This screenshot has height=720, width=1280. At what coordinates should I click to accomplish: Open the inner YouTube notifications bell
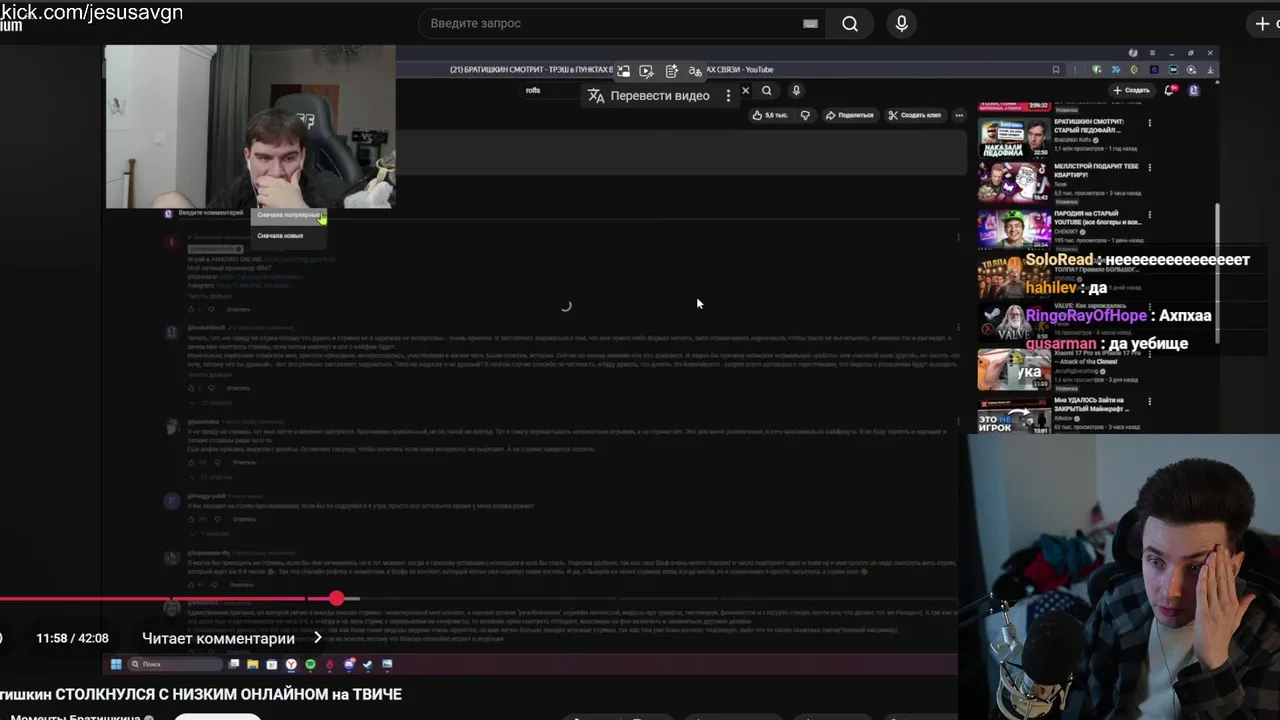[x=1170, y=90]
